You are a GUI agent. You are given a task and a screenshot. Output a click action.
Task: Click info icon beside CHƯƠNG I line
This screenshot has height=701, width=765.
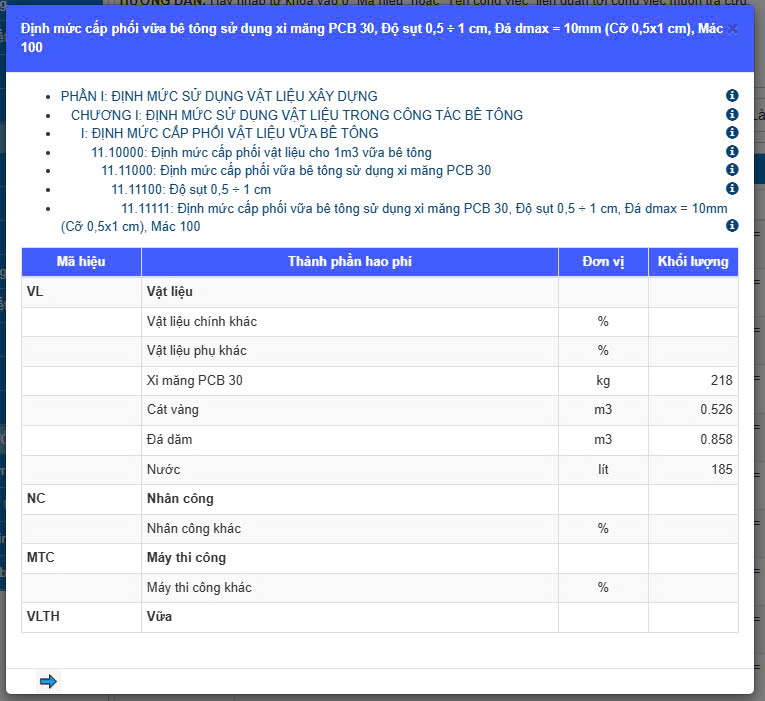point(732,114)
